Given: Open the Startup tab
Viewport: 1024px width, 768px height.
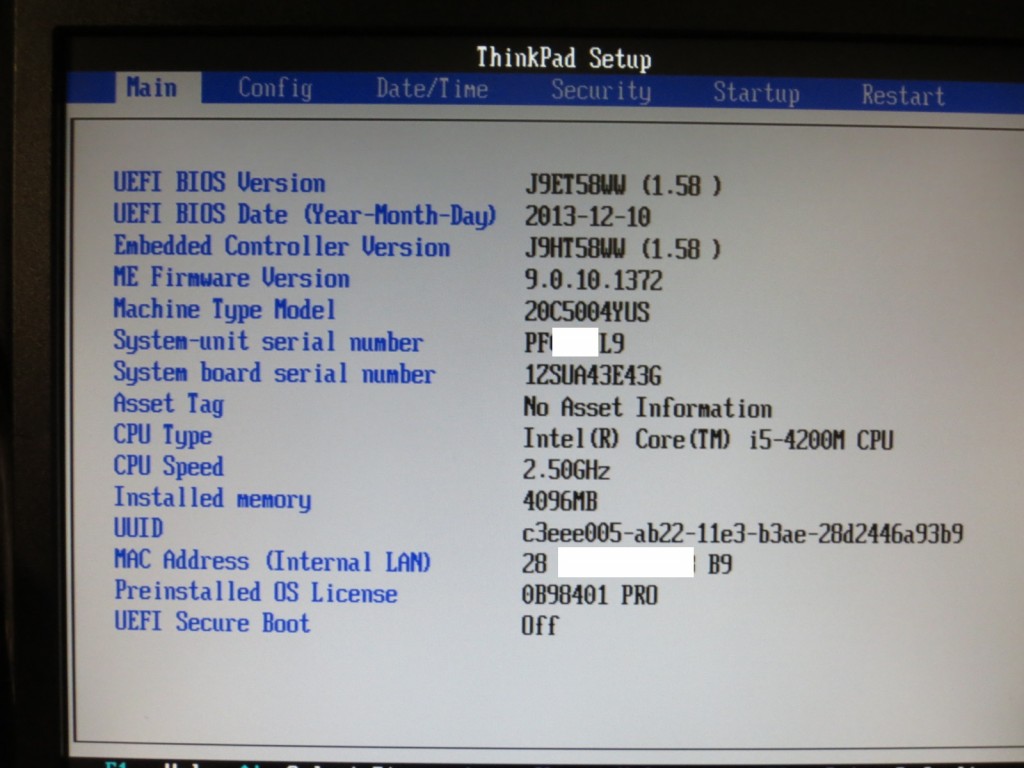Looking at the screenshot, I should point(756,93).
